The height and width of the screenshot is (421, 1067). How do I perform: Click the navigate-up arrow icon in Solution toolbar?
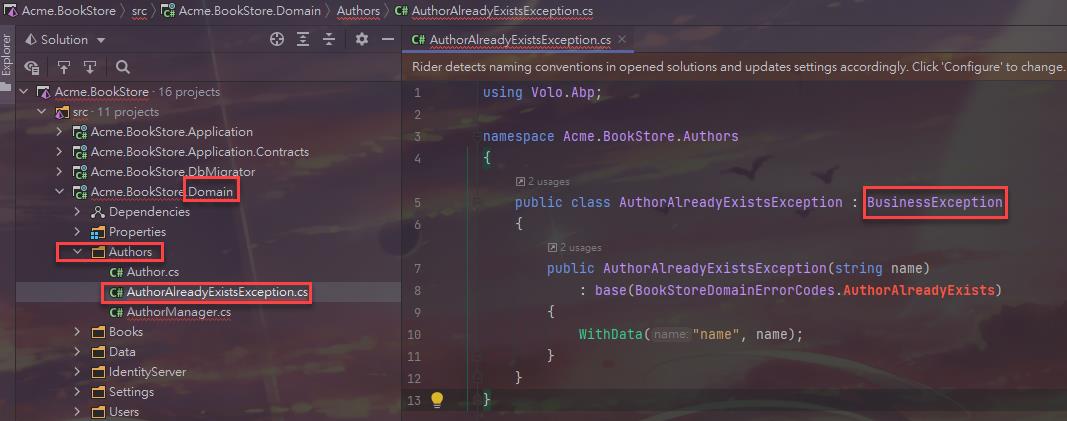[64, 67]
